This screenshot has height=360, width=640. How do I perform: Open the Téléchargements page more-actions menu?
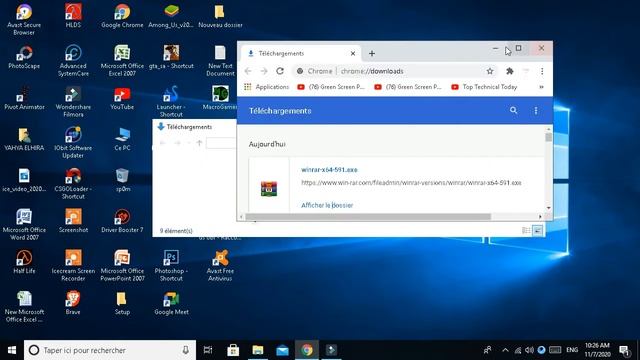tap(536, 111)
